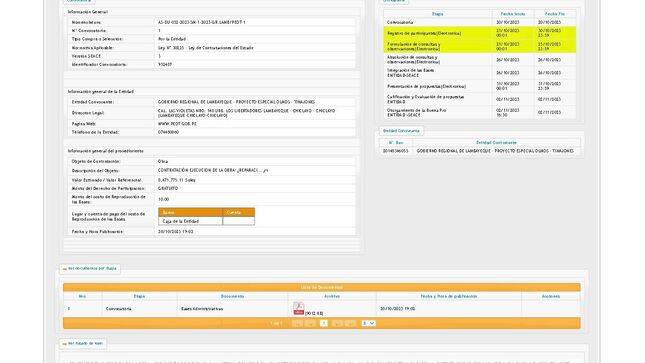Open rows-per-page dropdown in document paginator
Viewport: 645px width, 363px height.
coord(369,323)
